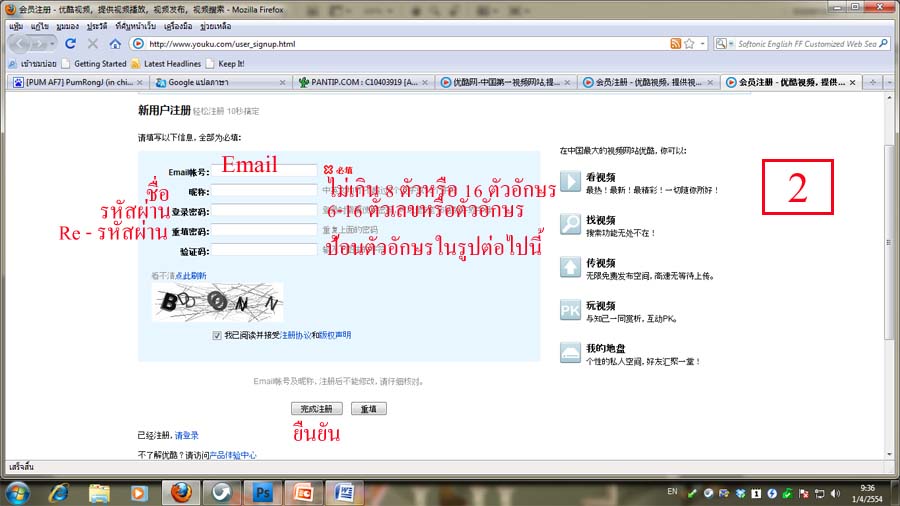Refresh captcha via 点此刷新 link
Screen dimensions: 900x506
point(191,276)
